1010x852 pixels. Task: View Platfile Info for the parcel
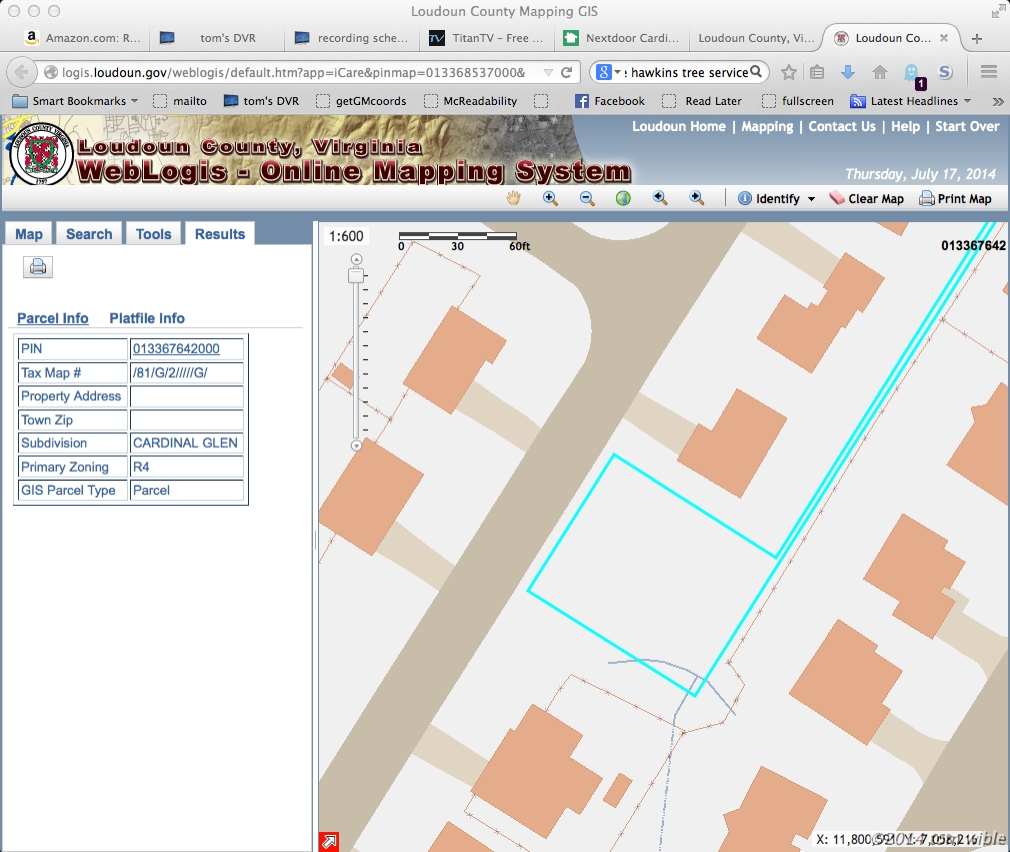(x=146, y=318)
